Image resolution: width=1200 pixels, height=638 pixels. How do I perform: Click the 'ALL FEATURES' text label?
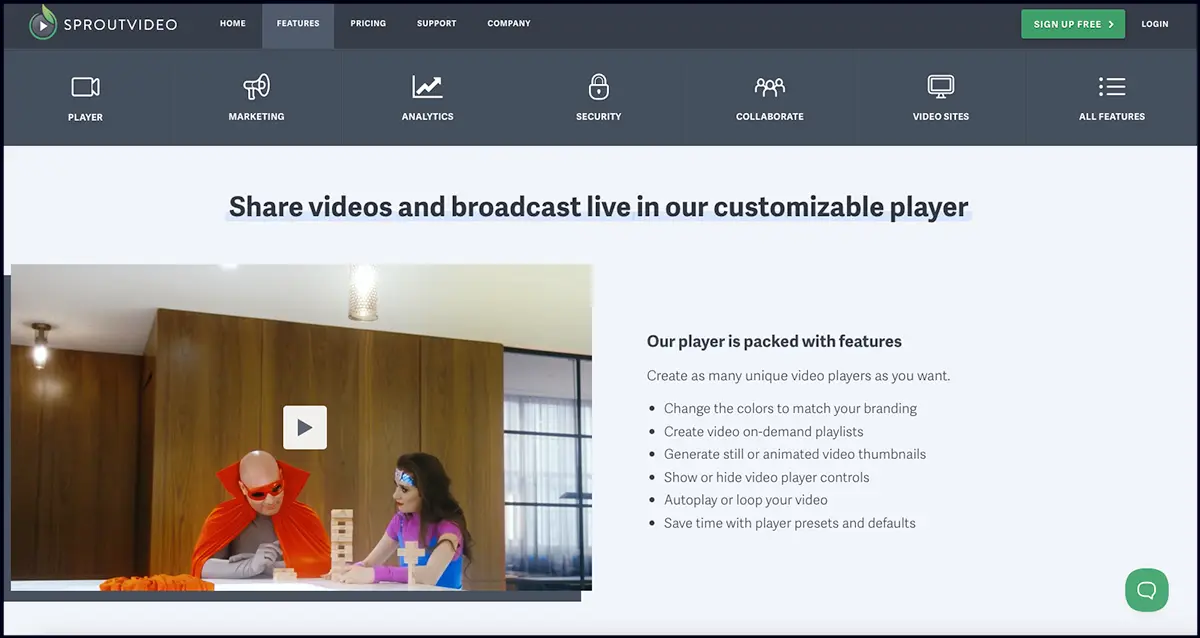point(1112,117)
